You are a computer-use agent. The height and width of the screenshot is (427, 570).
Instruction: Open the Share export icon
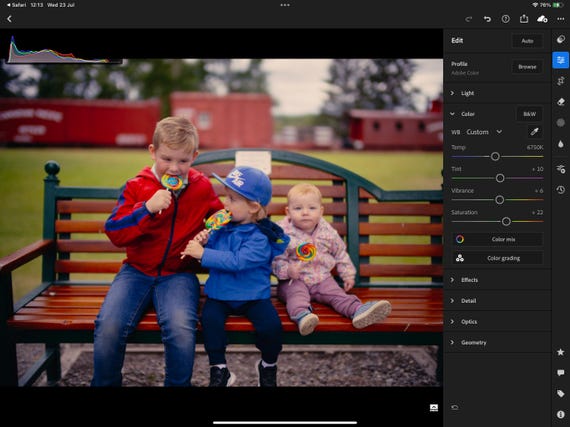click(524, 19)
